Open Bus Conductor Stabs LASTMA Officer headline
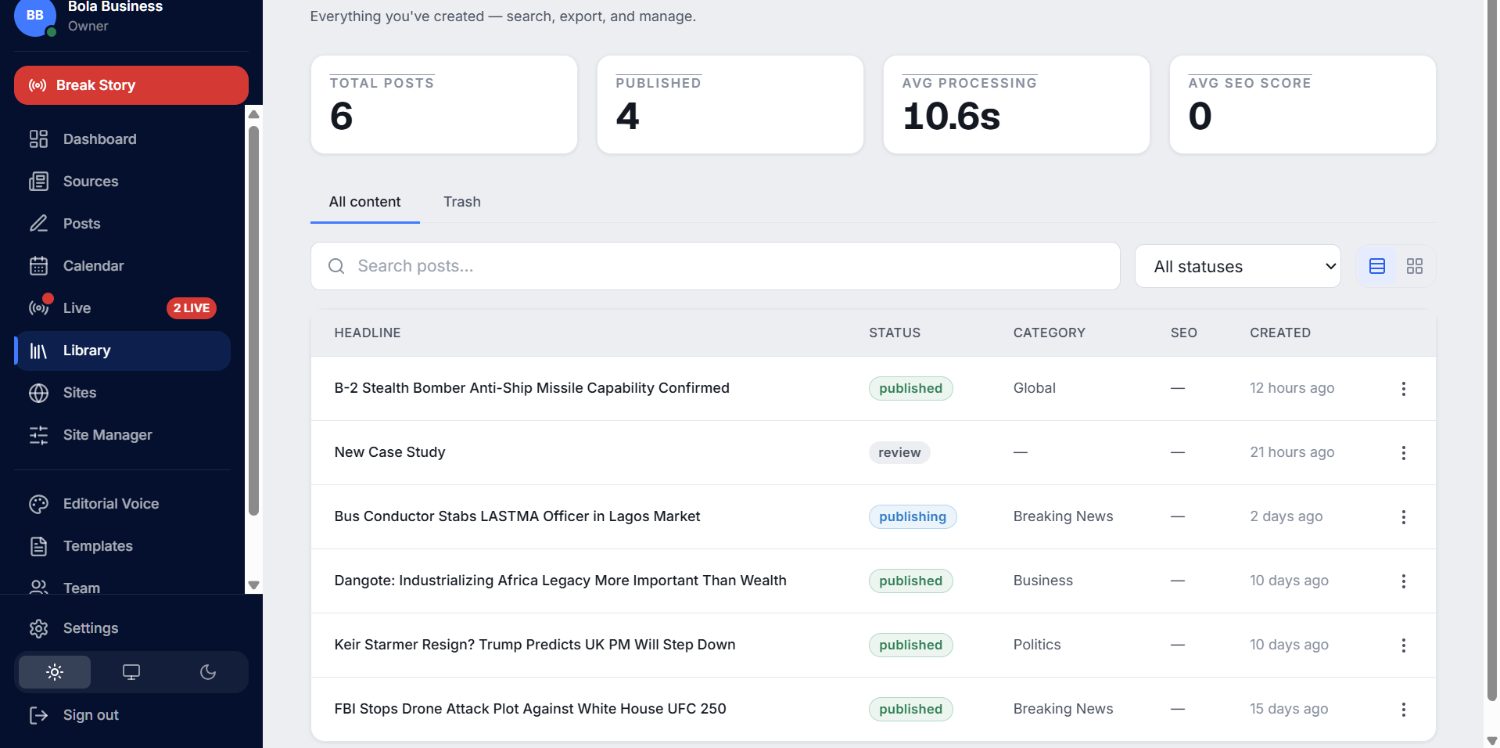The width and height of the screenshot is (1500, 748). pyautogui.click(x=517, y=516)
